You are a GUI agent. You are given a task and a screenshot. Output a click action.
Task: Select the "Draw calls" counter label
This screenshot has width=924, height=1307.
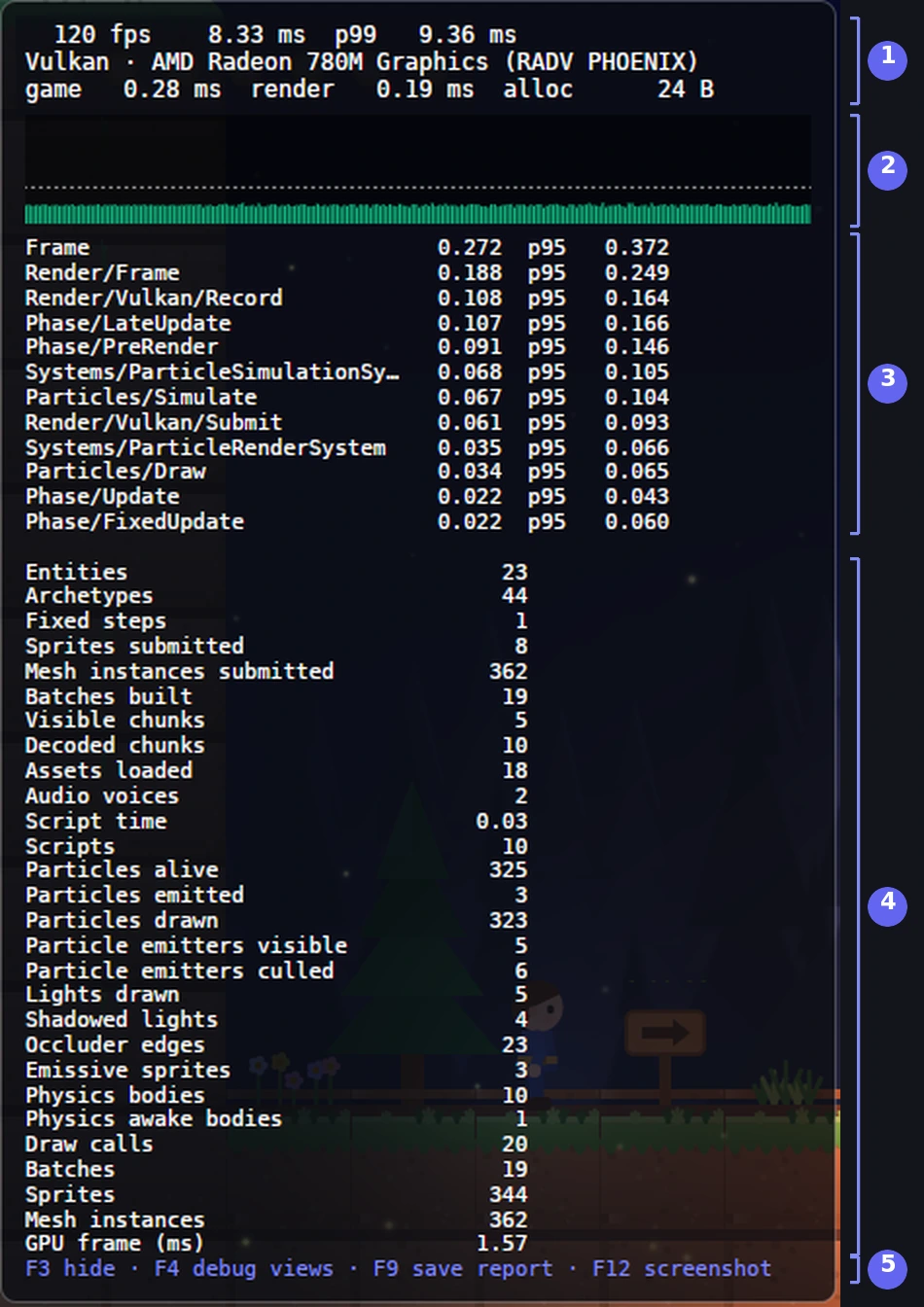click(x=89, y=1145)
